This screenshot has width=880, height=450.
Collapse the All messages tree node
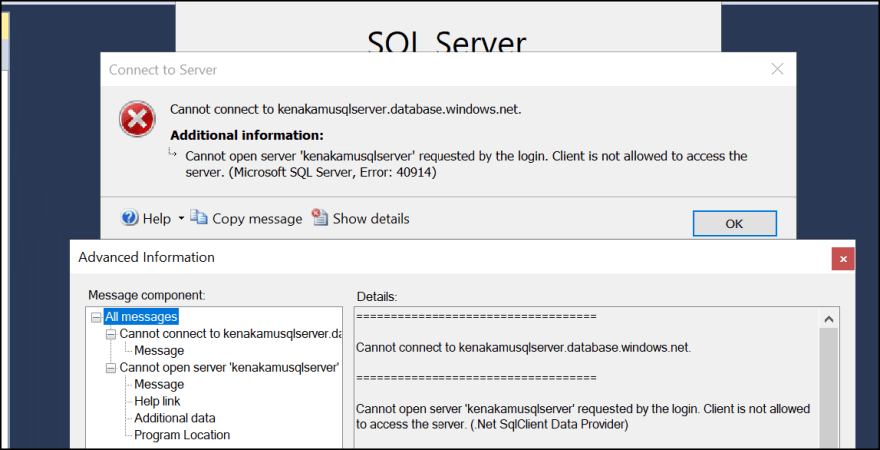96,318
